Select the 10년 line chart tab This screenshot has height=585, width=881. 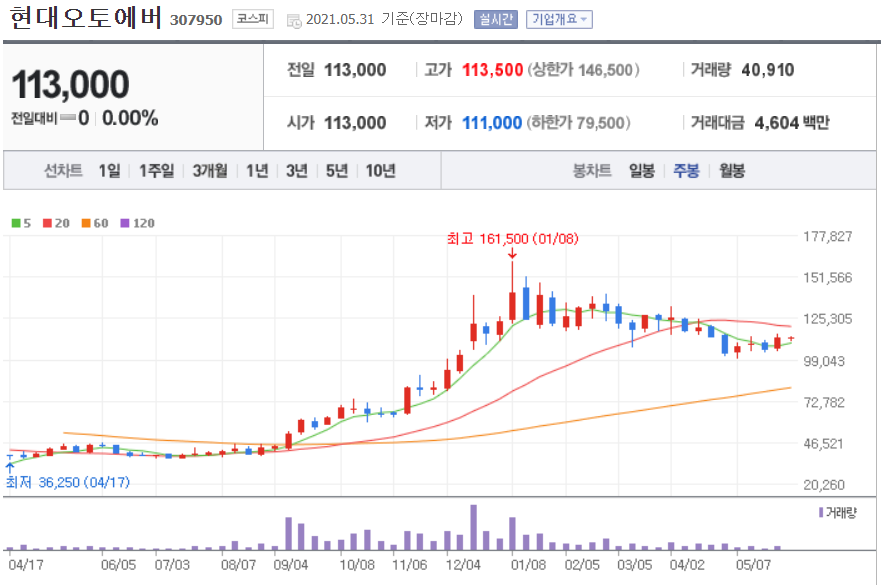tap(381, 170)
